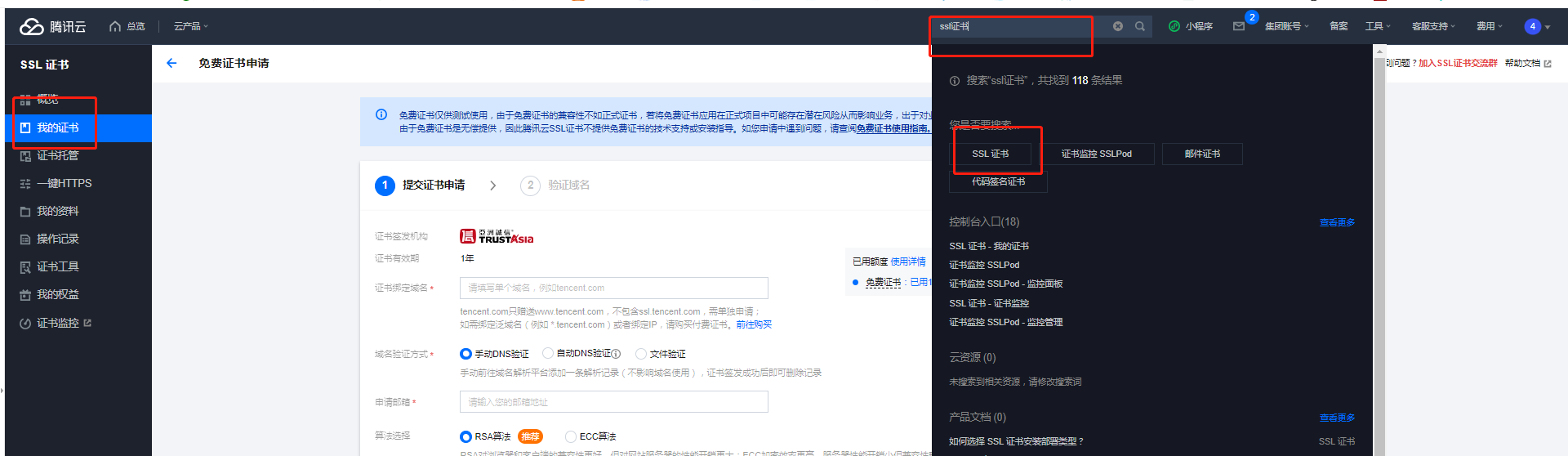
Task: Click the 证书绑定域名 input field
Action: (x=613, y=288)
